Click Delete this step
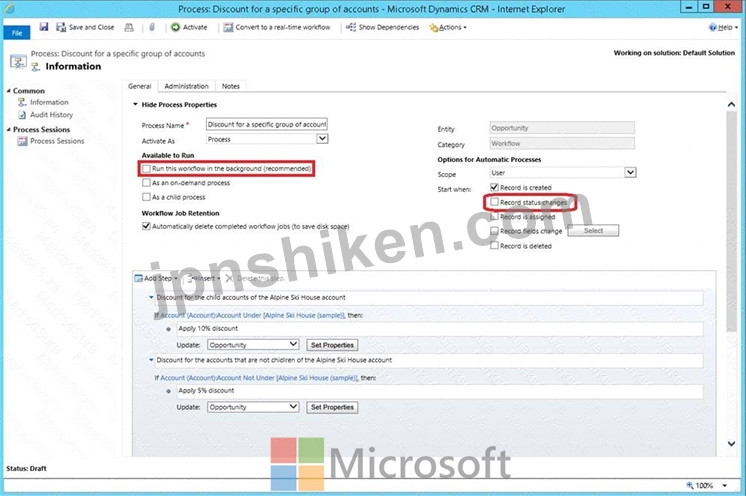This screenshot has width=746, height=496. coord(255,278)
